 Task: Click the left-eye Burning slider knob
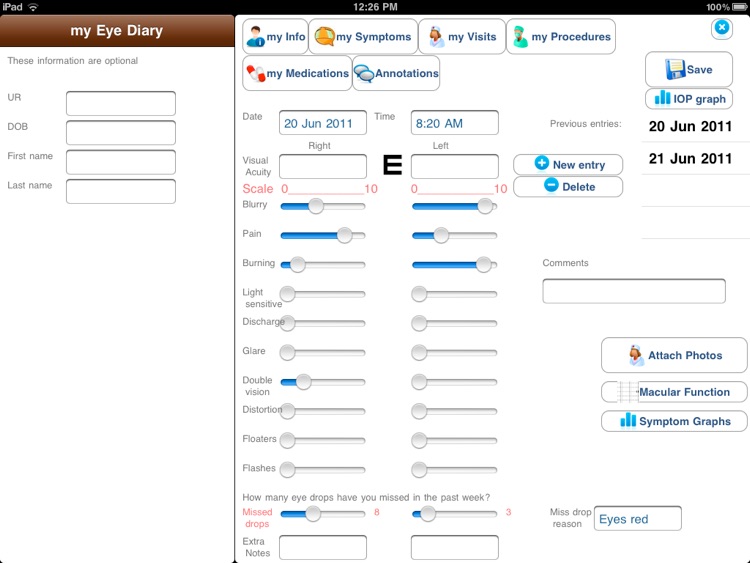coord(484,265)
